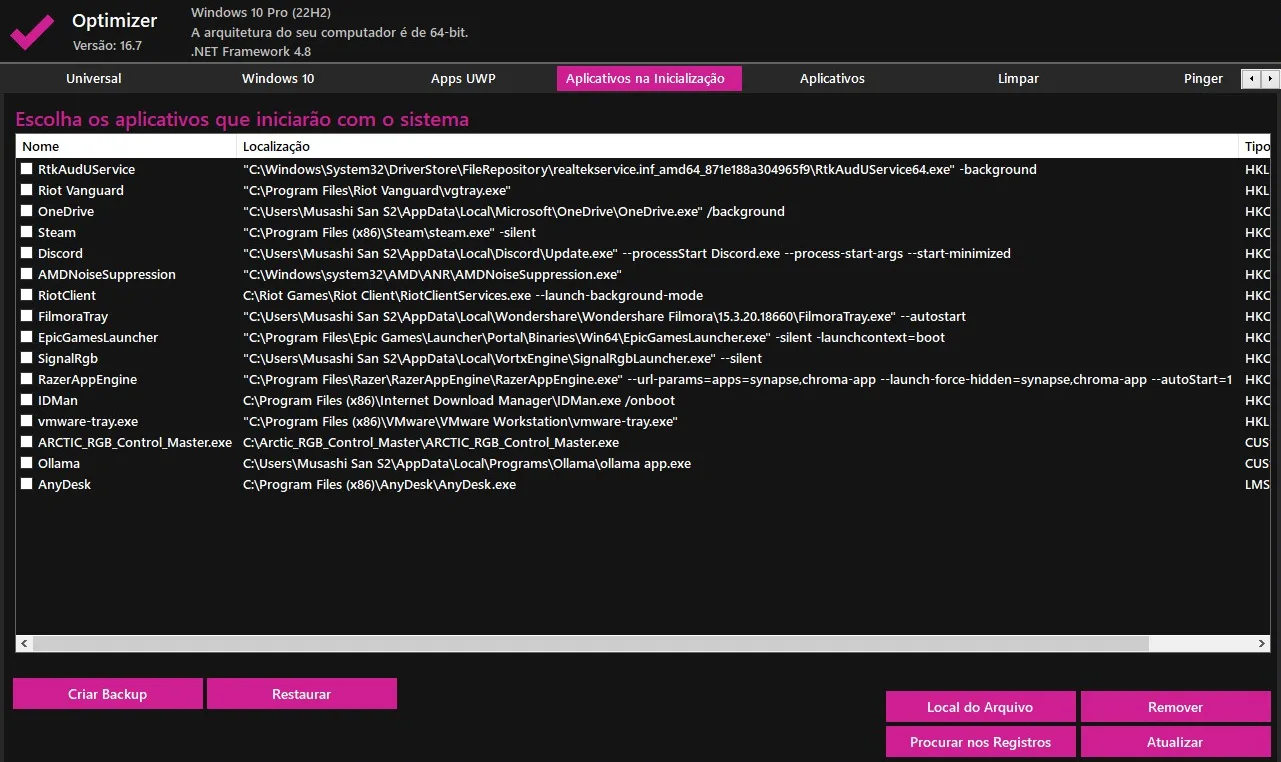Click the ARCTIC_RGB_Control_Master.exe location path
This screenshot has width=1281, height=762.
[431, 443]
